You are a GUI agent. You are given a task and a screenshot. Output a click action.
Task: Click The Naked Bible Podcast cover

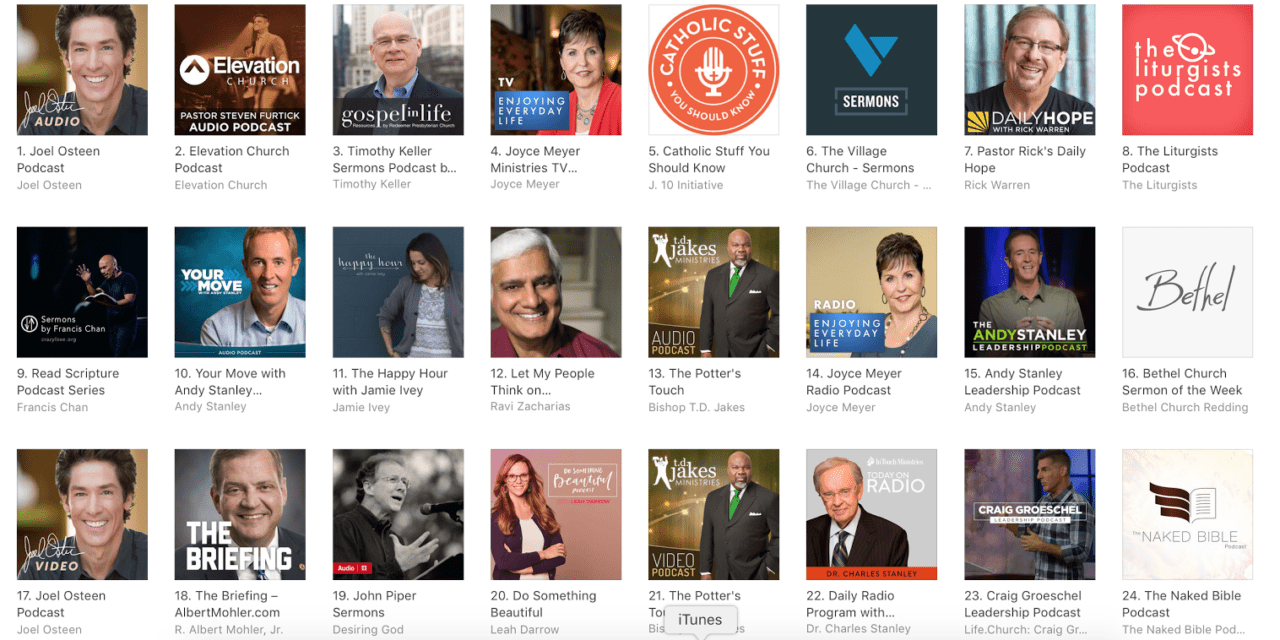1188,514
